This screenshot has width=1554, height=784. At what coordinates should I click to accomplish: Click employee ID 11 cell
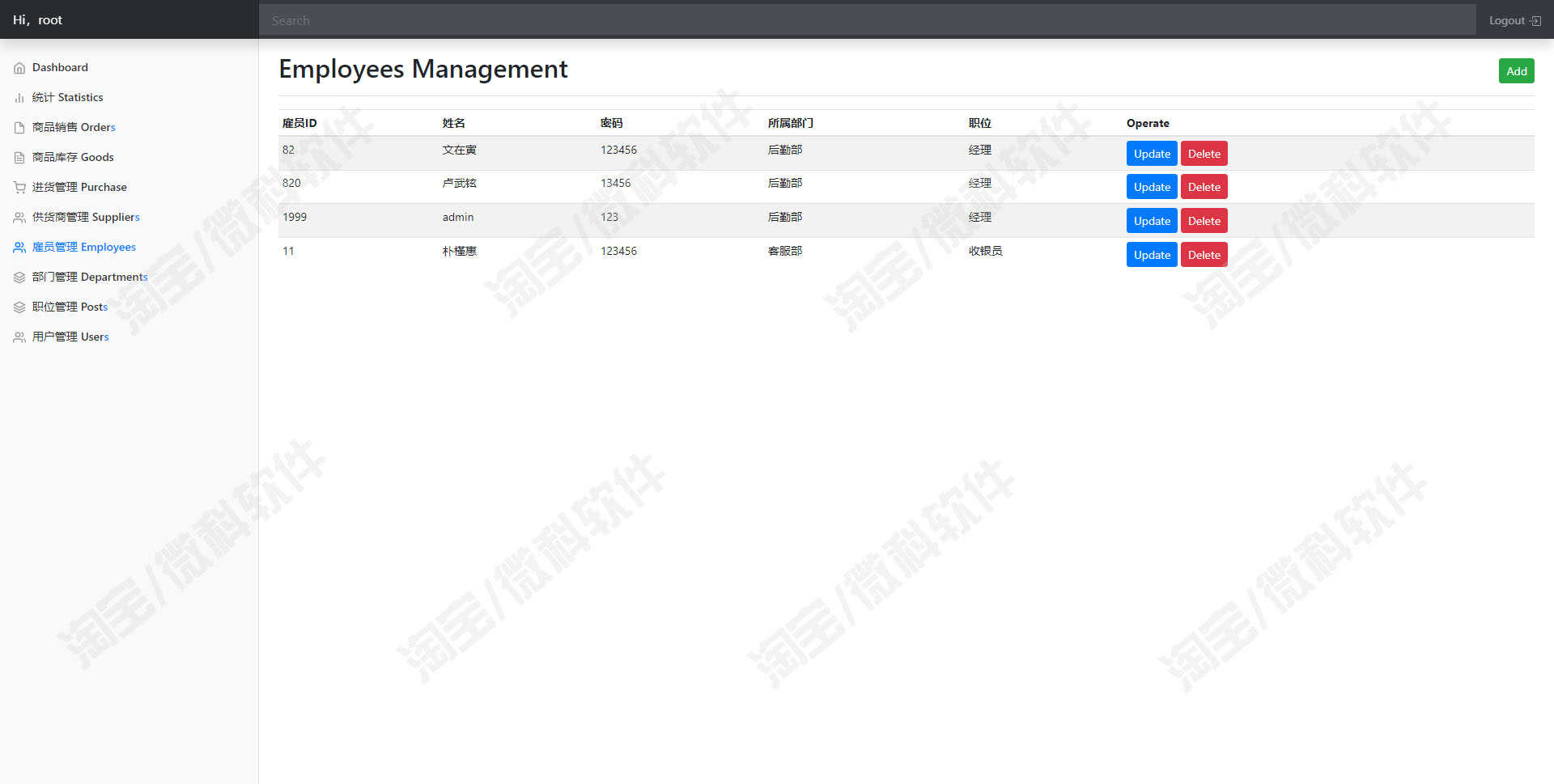[x=288, y=252]
